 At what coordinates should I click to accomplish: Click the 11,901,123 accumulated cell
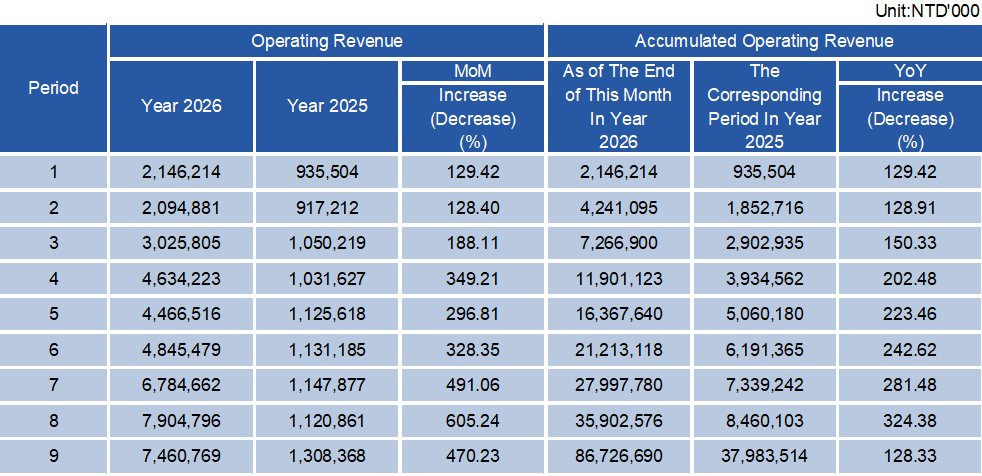(x=619, y=278)
